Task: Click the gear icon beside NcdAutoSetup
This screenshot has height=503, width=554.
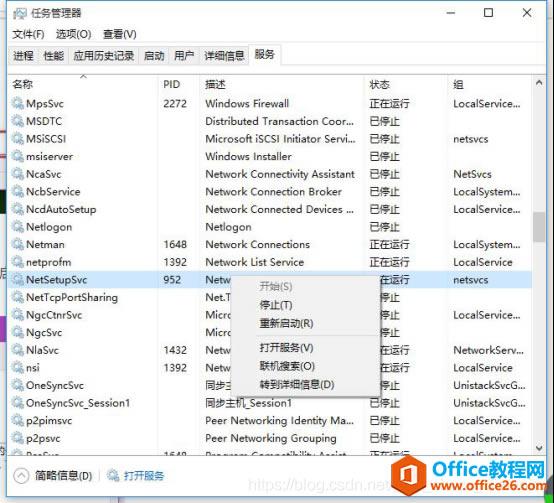Action: (x=17, y=209)
